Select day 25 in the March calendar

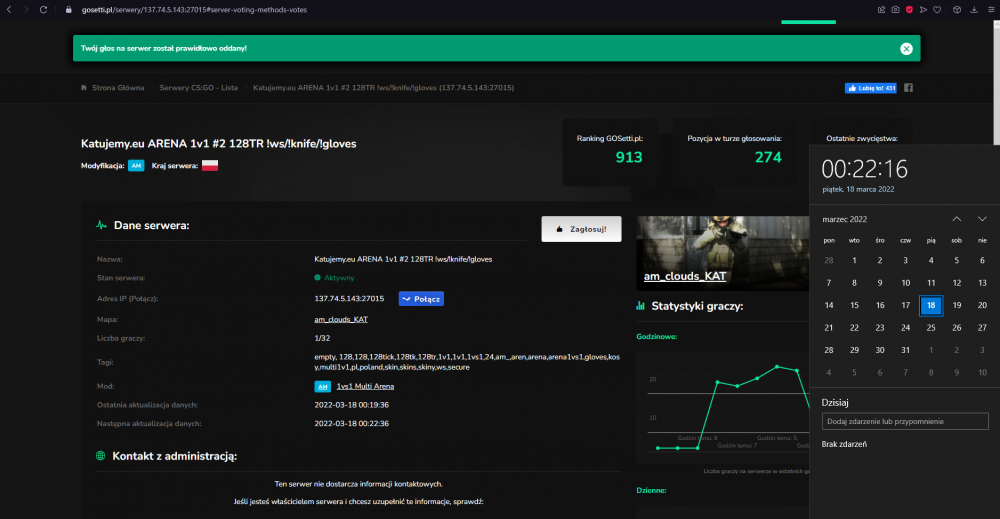931,328
